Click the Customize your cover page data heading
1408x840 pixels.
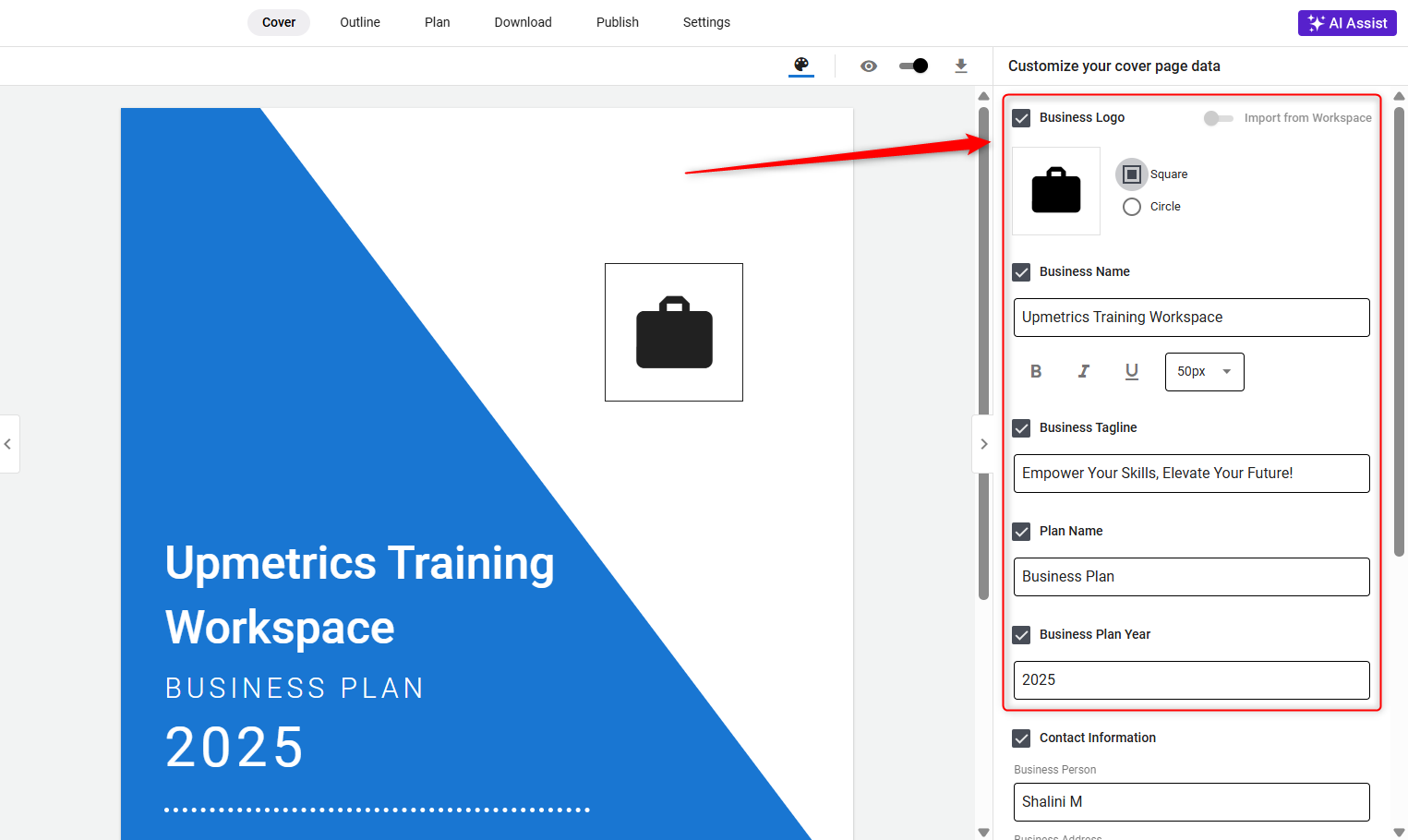pos(1114,66)
